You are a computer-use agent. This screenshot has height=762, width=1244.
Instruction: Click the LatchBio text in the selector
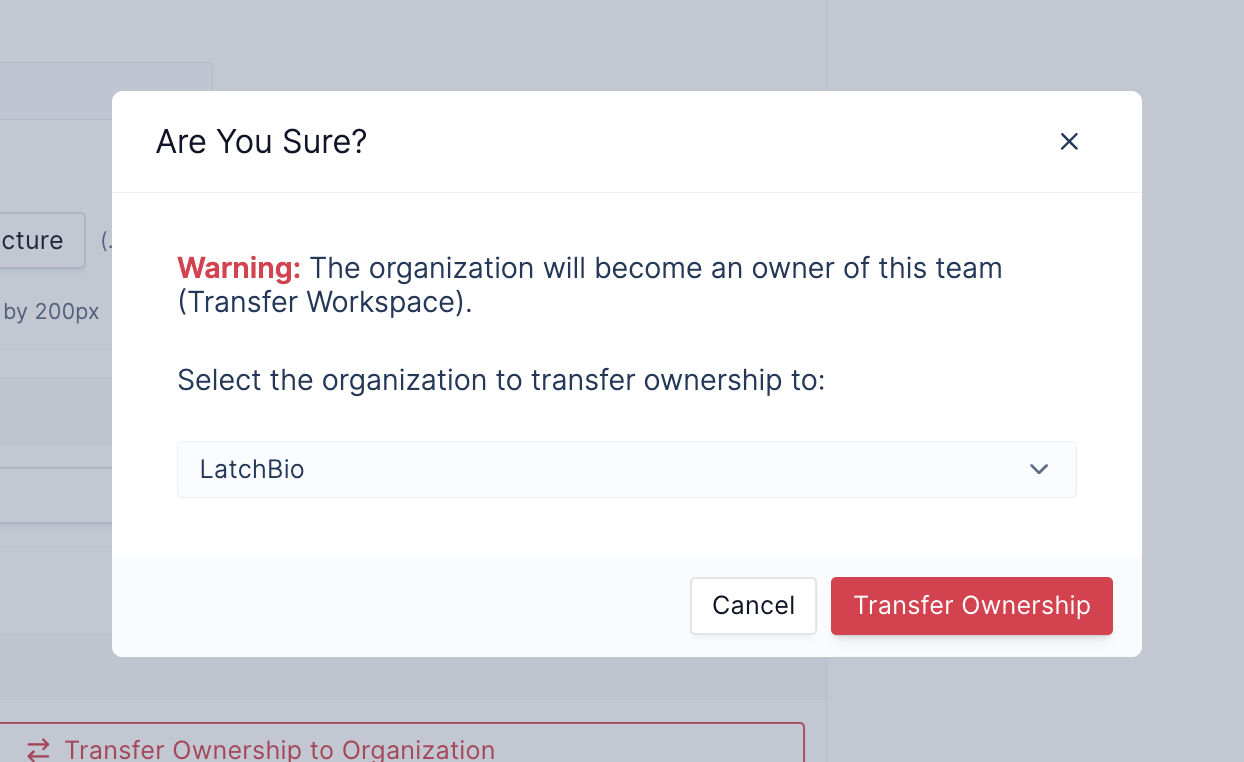pyautogui.click(x=252, y=469)
